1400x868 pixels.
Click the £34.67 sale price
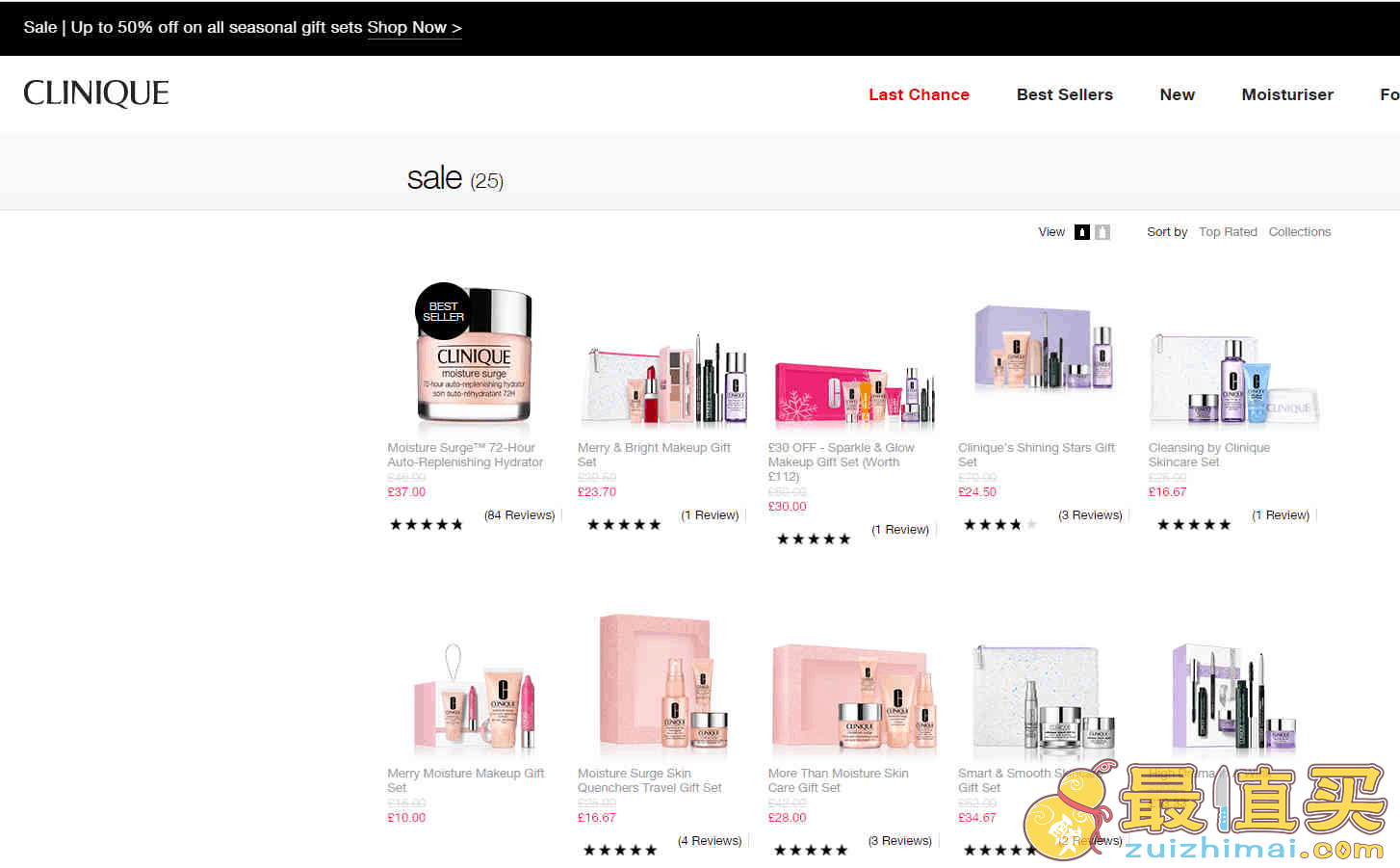coord(977,818)
